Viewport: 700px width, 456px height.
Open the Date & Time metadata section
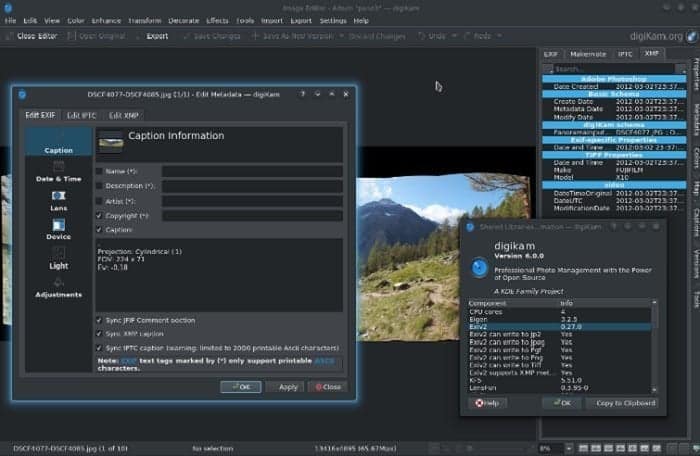point(58,172)
